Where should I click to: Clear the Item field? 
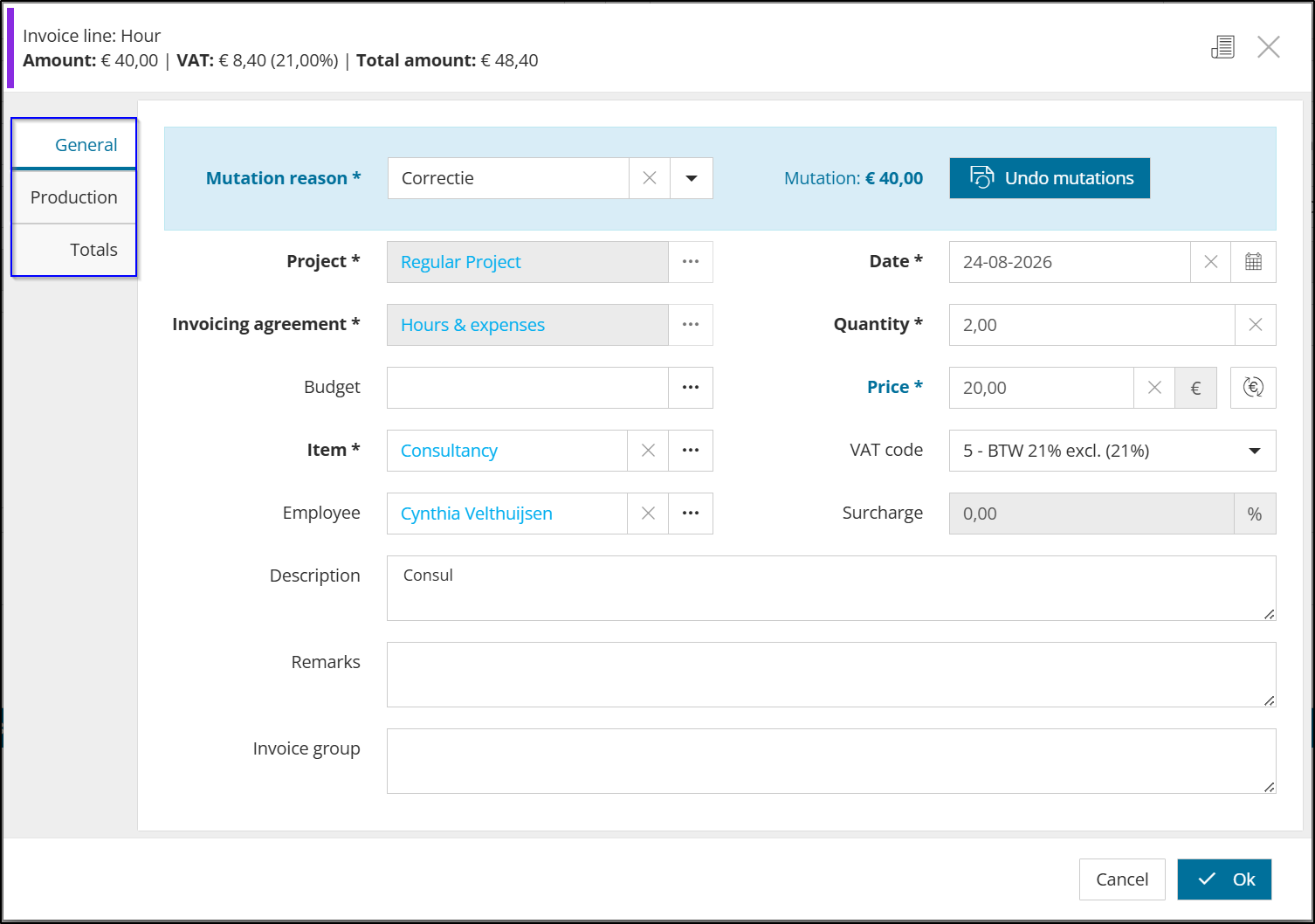point(648,451)
